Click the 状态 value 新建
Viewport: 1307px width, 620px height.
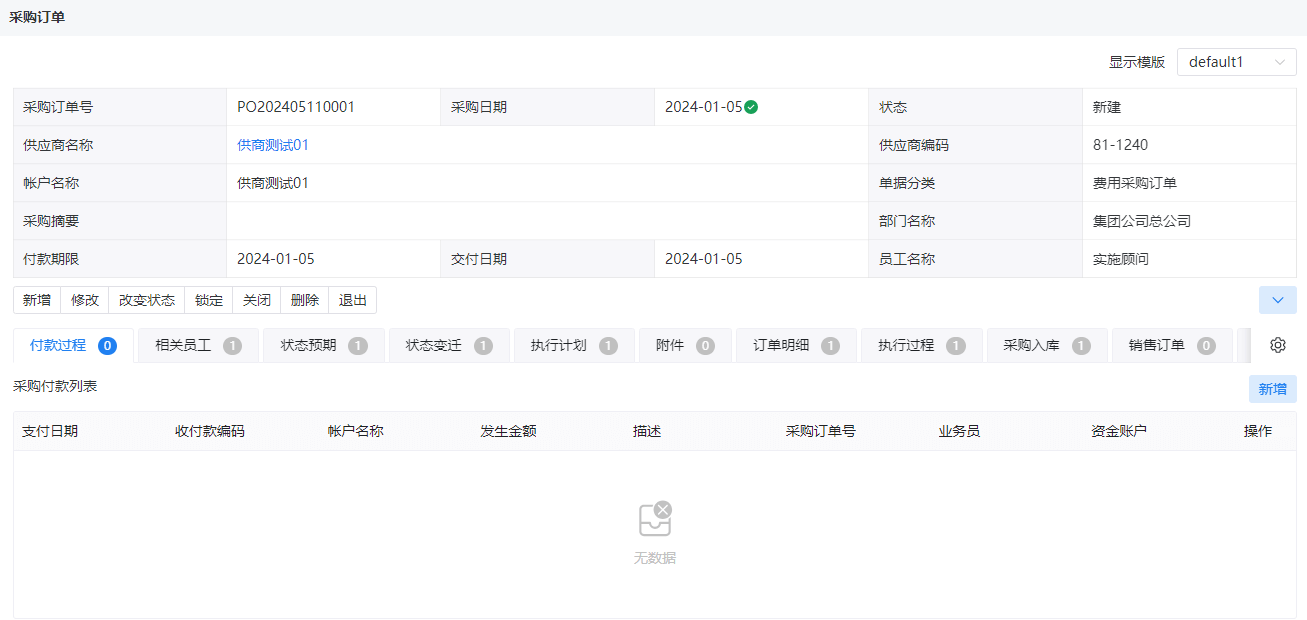tap(1107, 107)
